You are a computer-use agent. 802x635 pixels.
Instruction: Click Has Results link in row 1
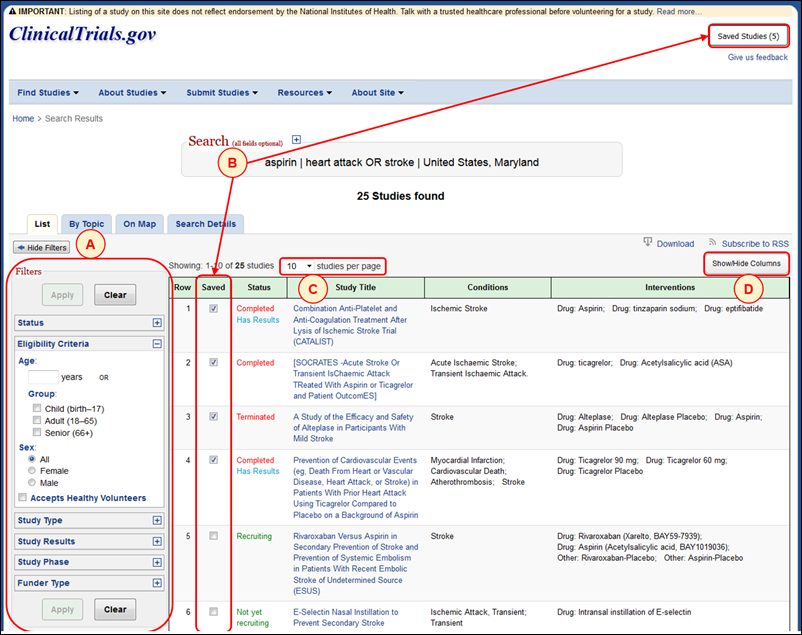258,320
